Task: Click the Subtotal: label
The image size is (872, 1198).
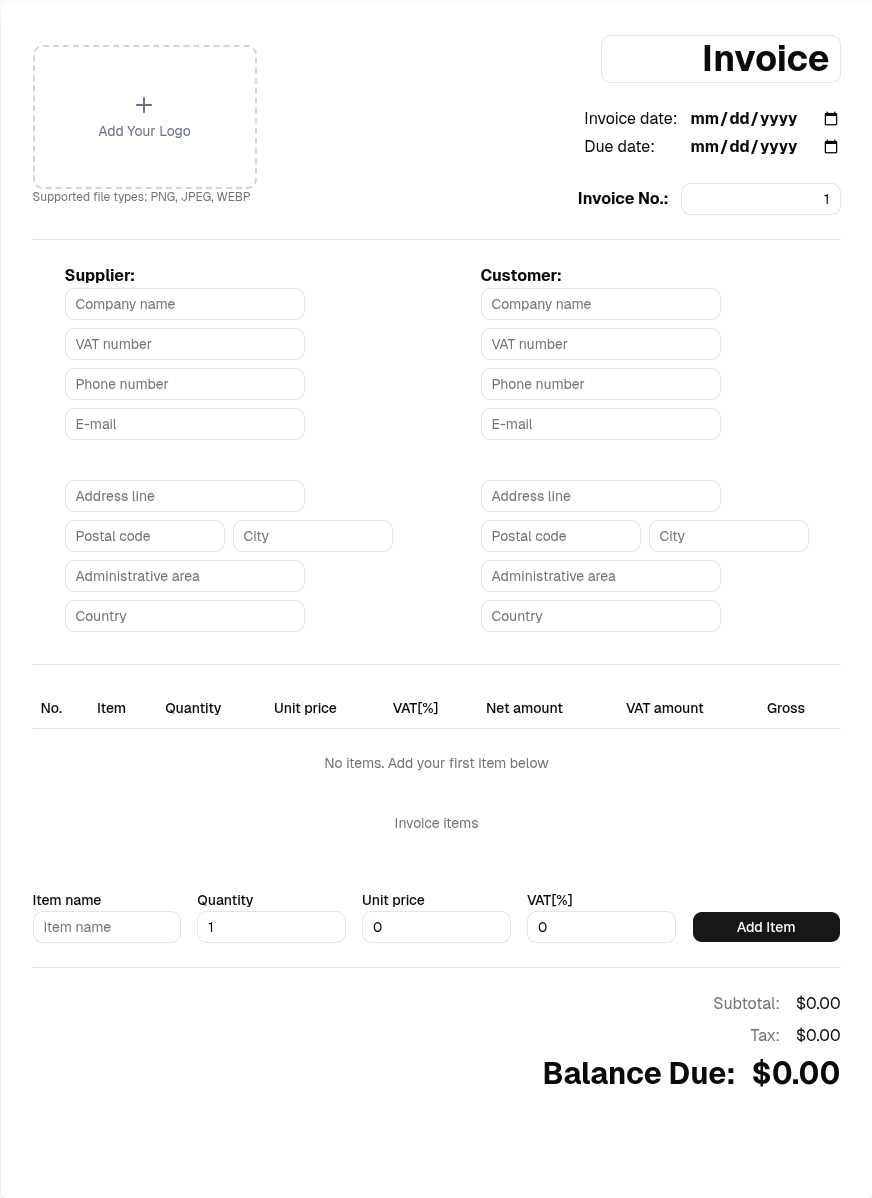Action: (747, 1003)
